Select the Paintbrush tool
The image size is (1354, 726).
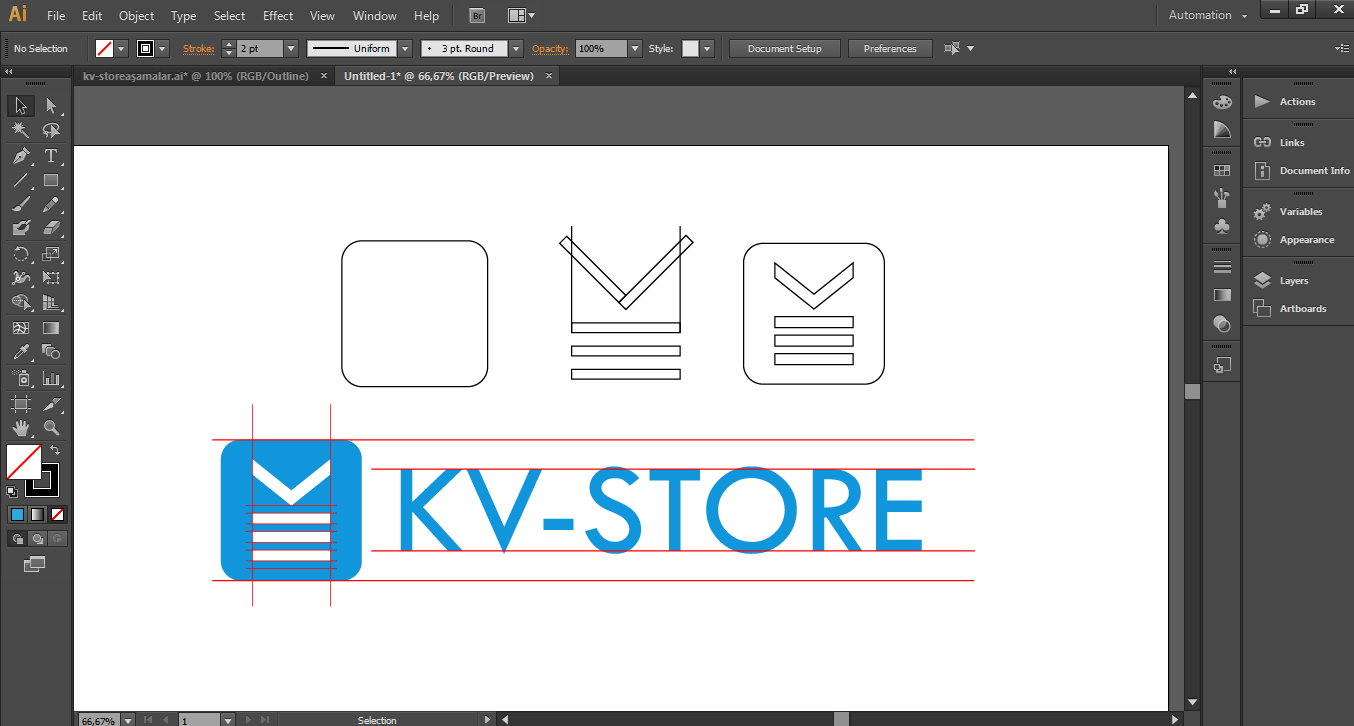coord(20,205)
